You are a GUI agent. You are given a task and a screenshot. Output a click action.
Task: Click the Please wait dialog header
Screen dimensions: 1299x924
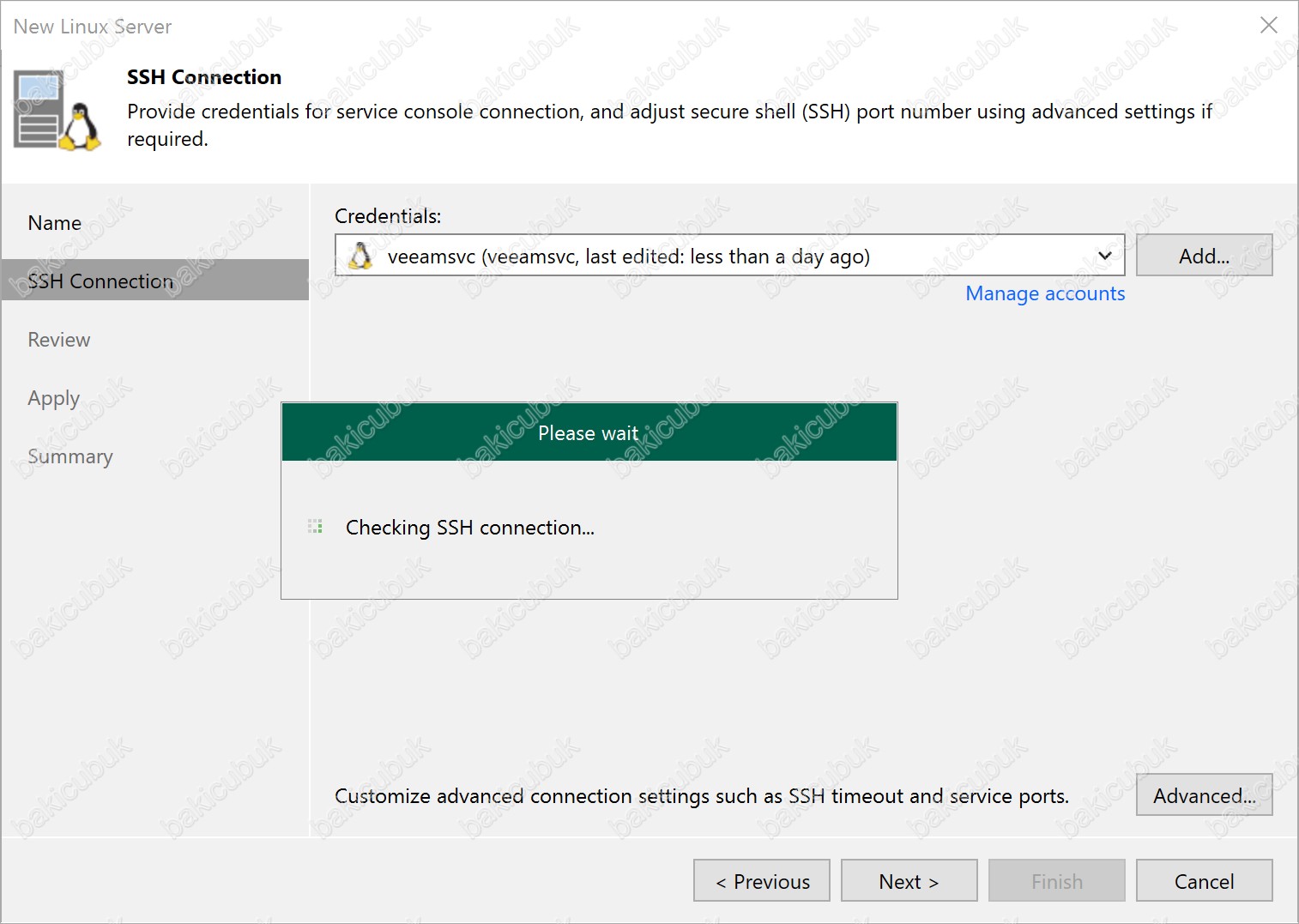(589, 432)
